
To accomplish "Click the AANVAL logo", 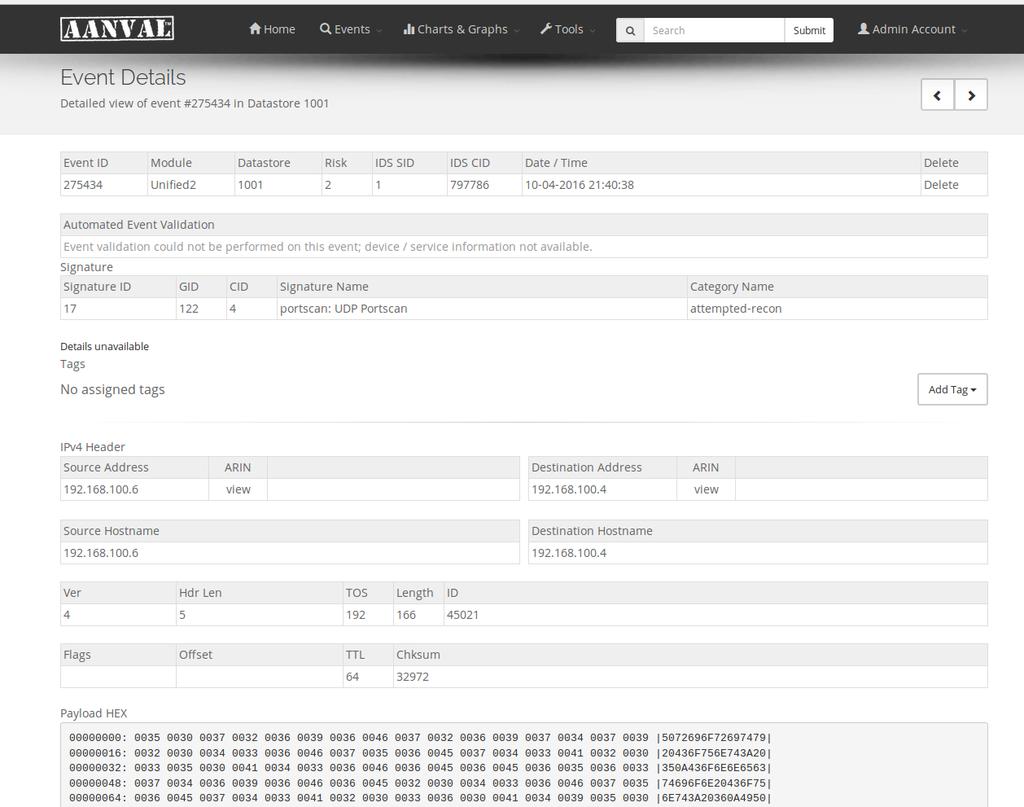I will 117,29.
